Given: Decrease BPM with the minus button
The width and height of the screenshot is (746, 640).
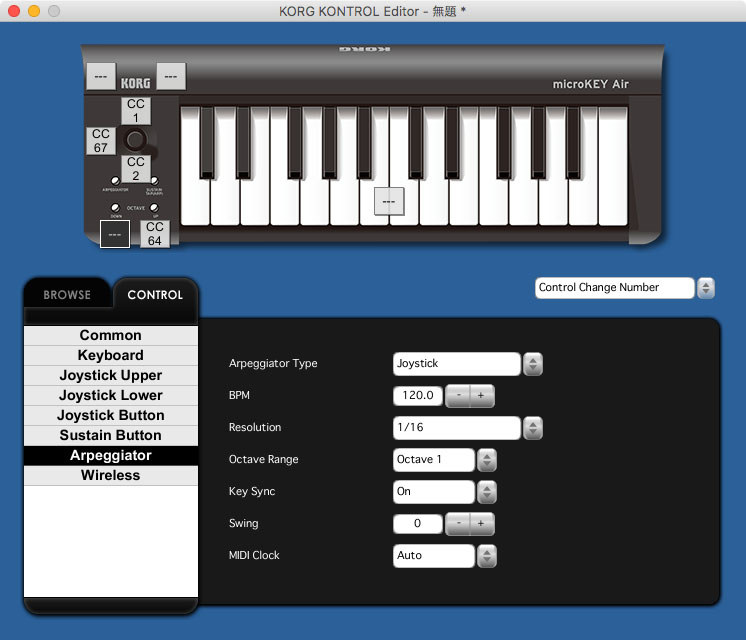Looking at the screenshot, I should (458, 395).
